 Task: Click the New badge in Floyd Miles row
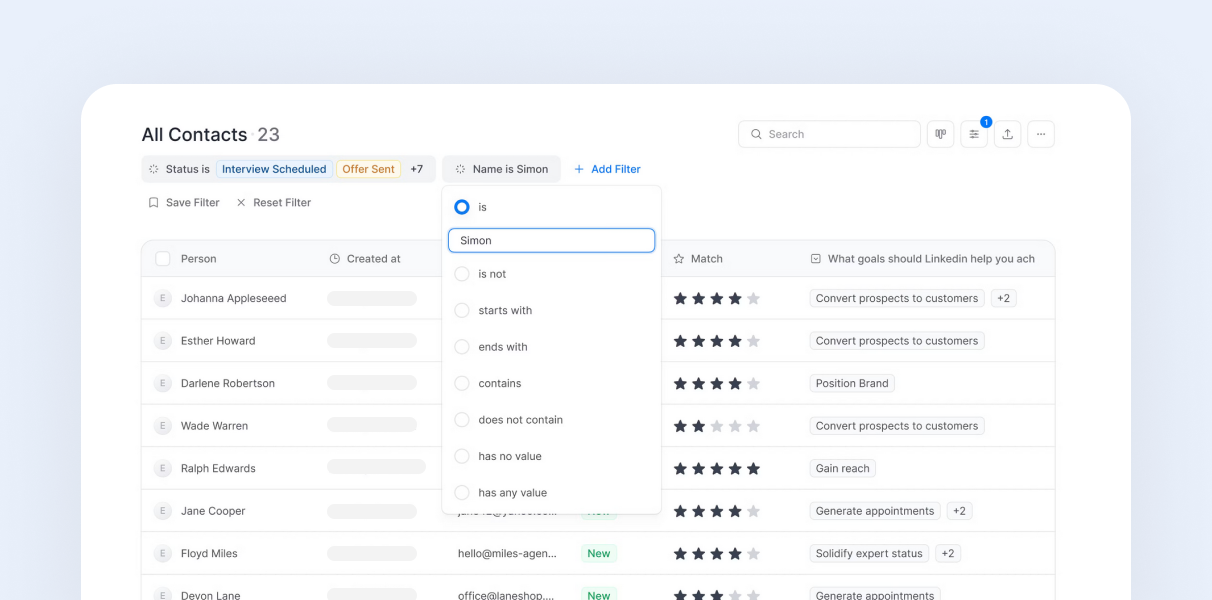coord(599,553)
